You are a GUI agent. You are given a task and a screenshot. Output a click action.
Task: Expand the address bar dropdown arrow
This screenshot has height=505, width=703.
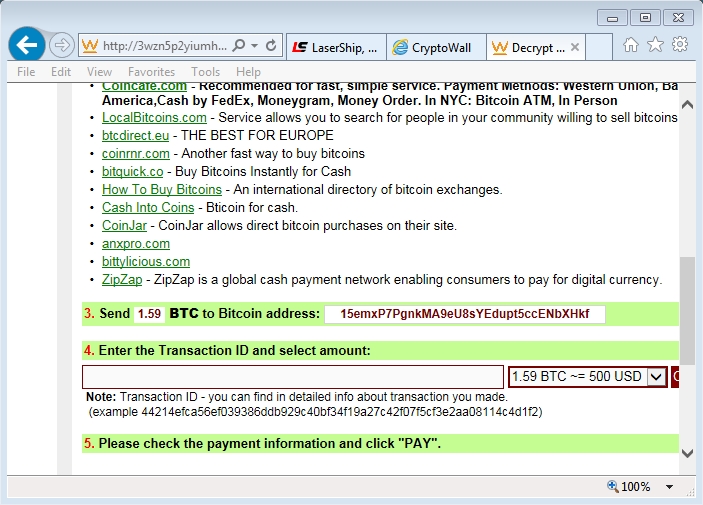coord(255,46)
